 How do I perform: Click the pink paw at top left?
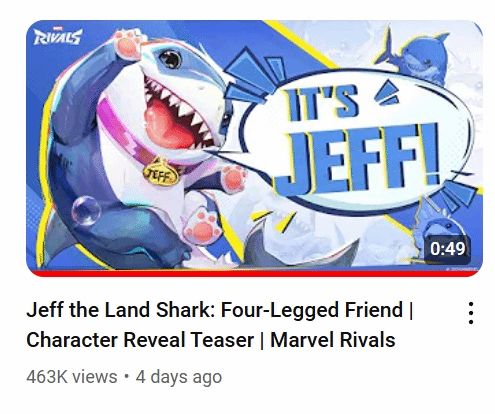click(129, 43)
